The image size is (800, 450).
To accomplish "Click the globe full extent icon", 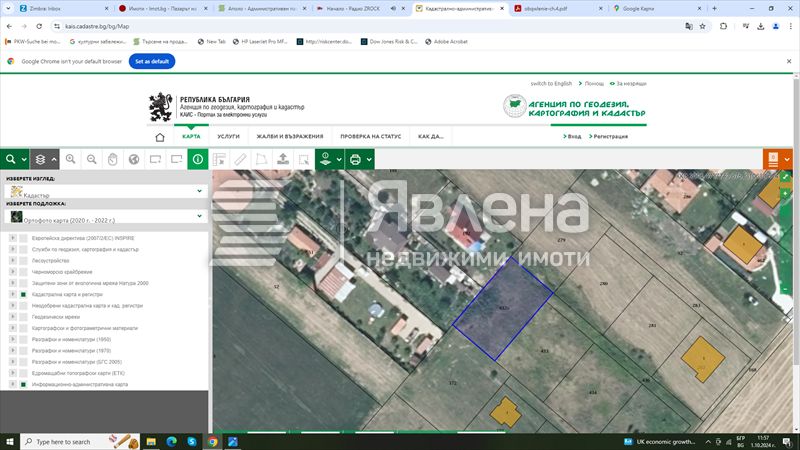I will click(x=134, y=160).
